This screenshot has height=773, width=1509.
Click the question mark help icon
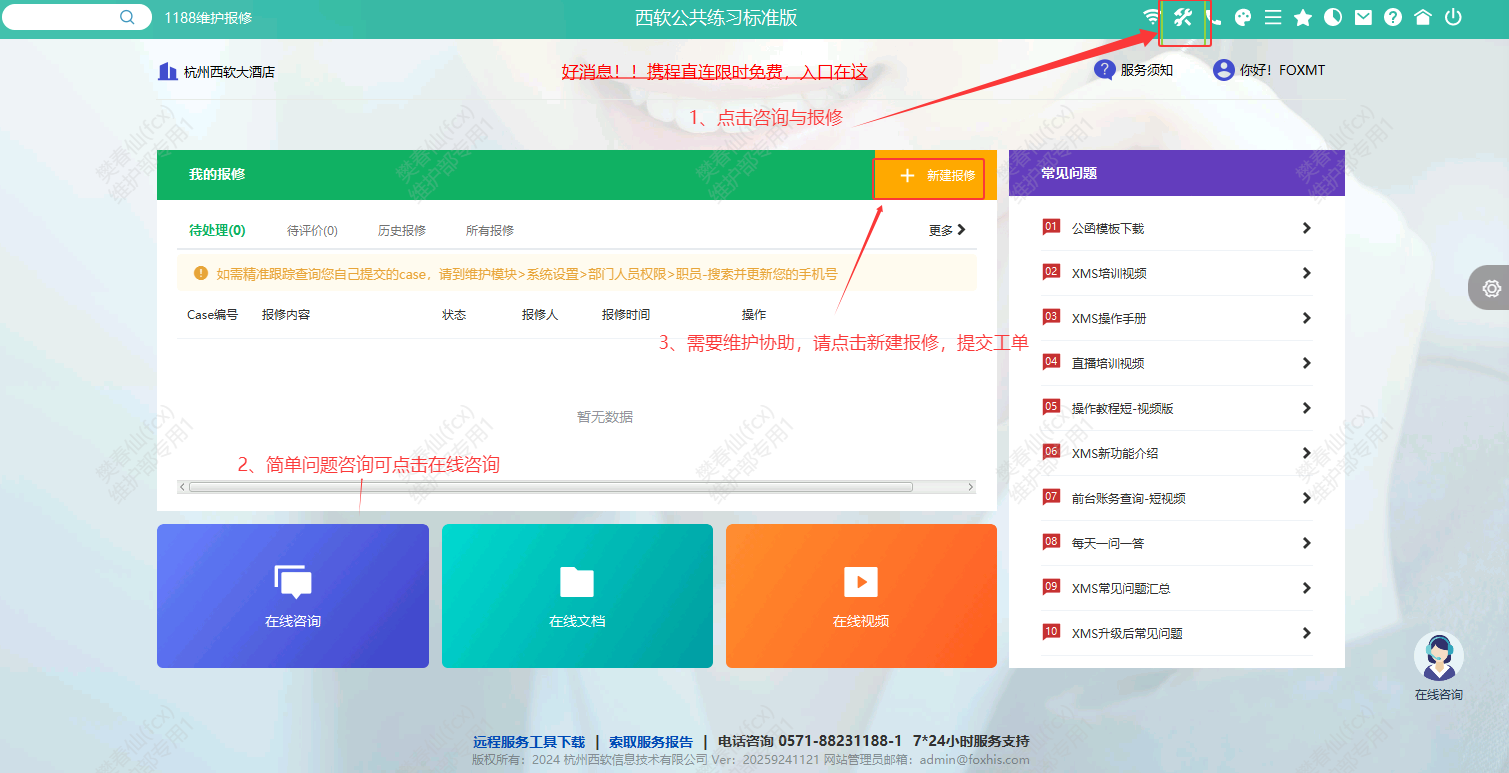coord(1392,17)
